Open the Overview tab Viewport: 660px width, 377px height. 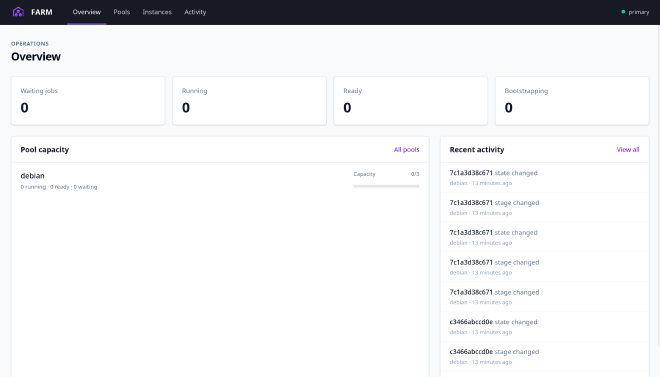pos(87,12)
